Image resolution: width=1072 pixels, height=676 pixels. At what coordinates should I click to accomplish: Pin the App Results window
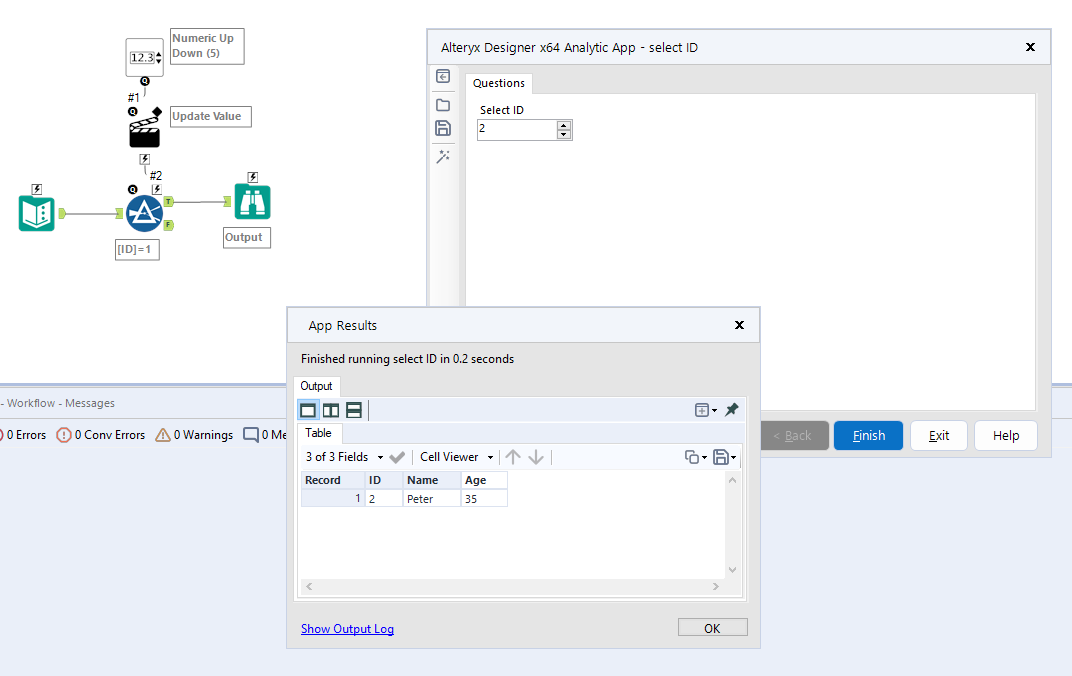point(731,409)
